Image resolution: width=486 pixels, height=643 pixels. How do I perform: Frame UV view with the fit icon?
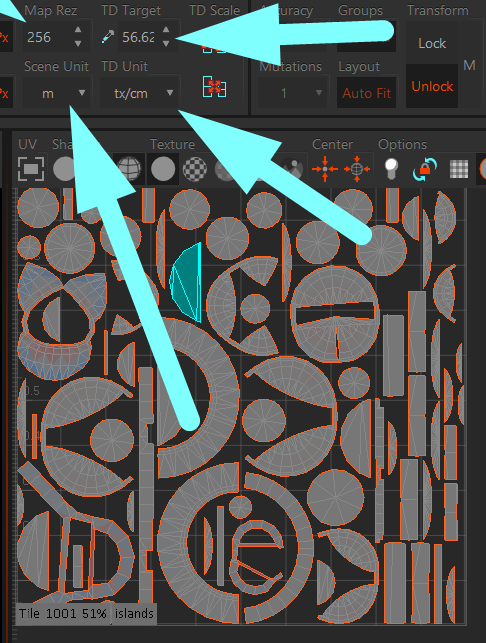point(31,169)
